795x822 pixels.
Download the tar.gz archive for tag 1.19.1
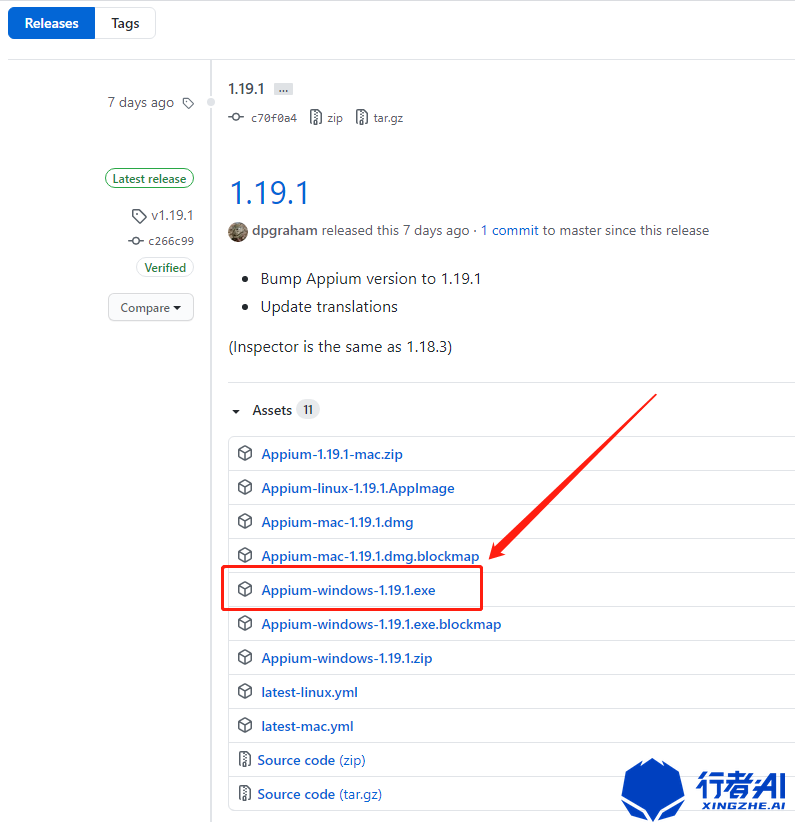pyautogui.click(x=388, y=118)
